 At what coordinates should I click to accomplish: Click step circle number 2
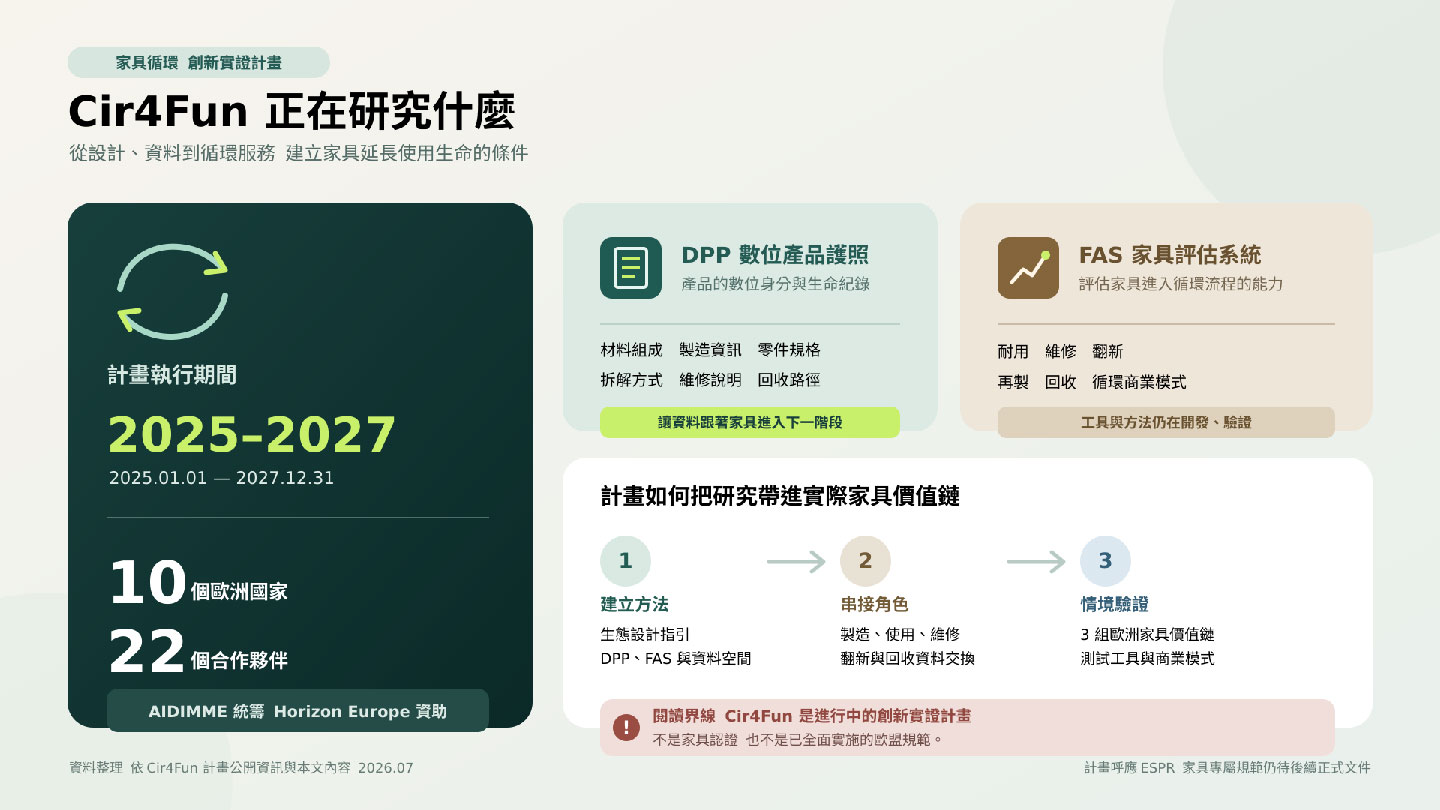click(x=865, y=561)
